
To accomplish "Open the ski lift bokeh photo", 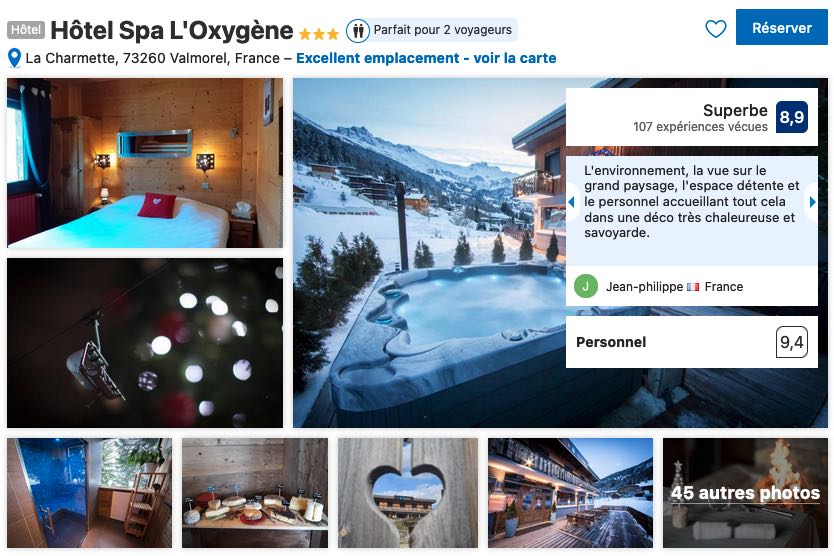I will (145, 343).
